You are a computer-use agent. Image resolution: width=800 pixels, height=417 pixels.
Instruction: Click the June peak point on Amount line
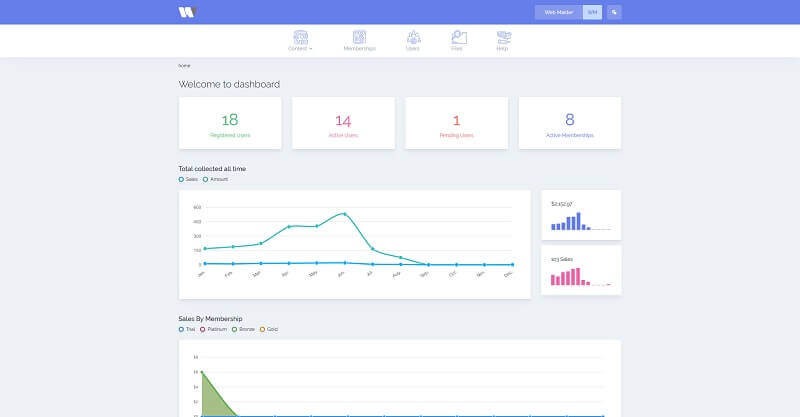[x=344, y=214]
